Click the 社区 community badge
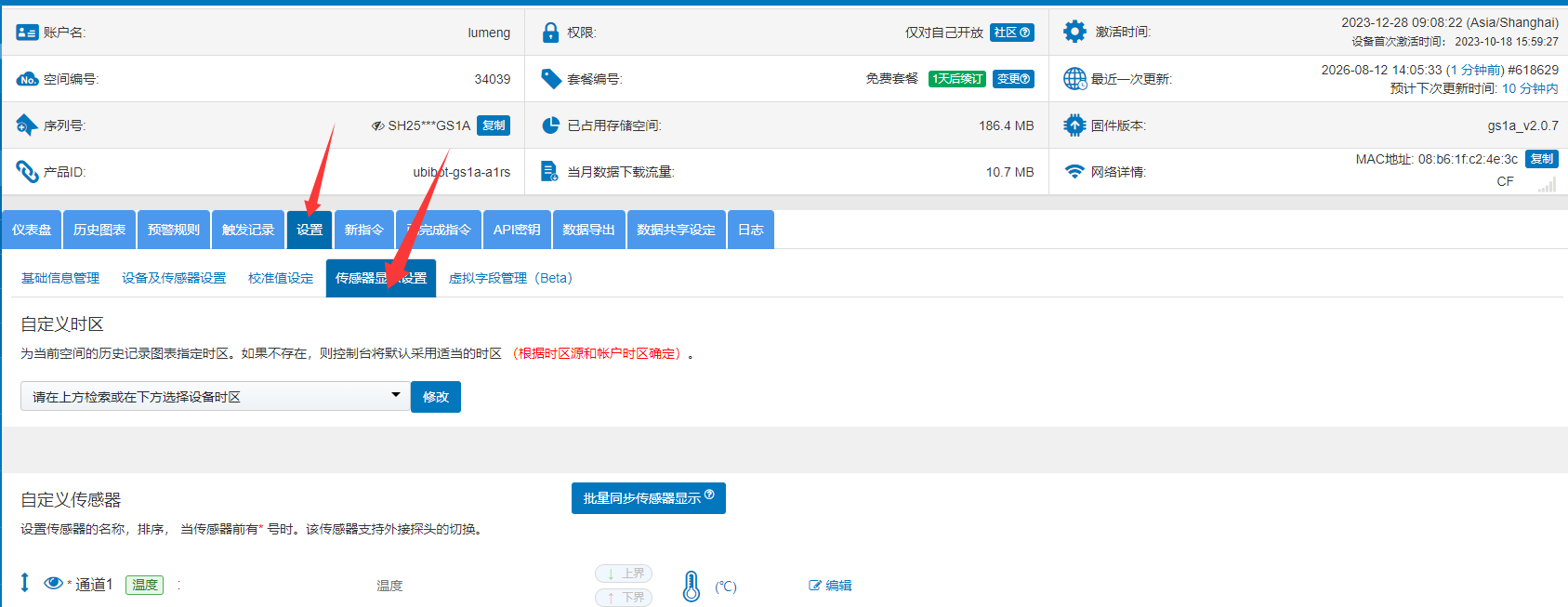Screen dimensions: 1568x607 click(x=1012, y=33)
